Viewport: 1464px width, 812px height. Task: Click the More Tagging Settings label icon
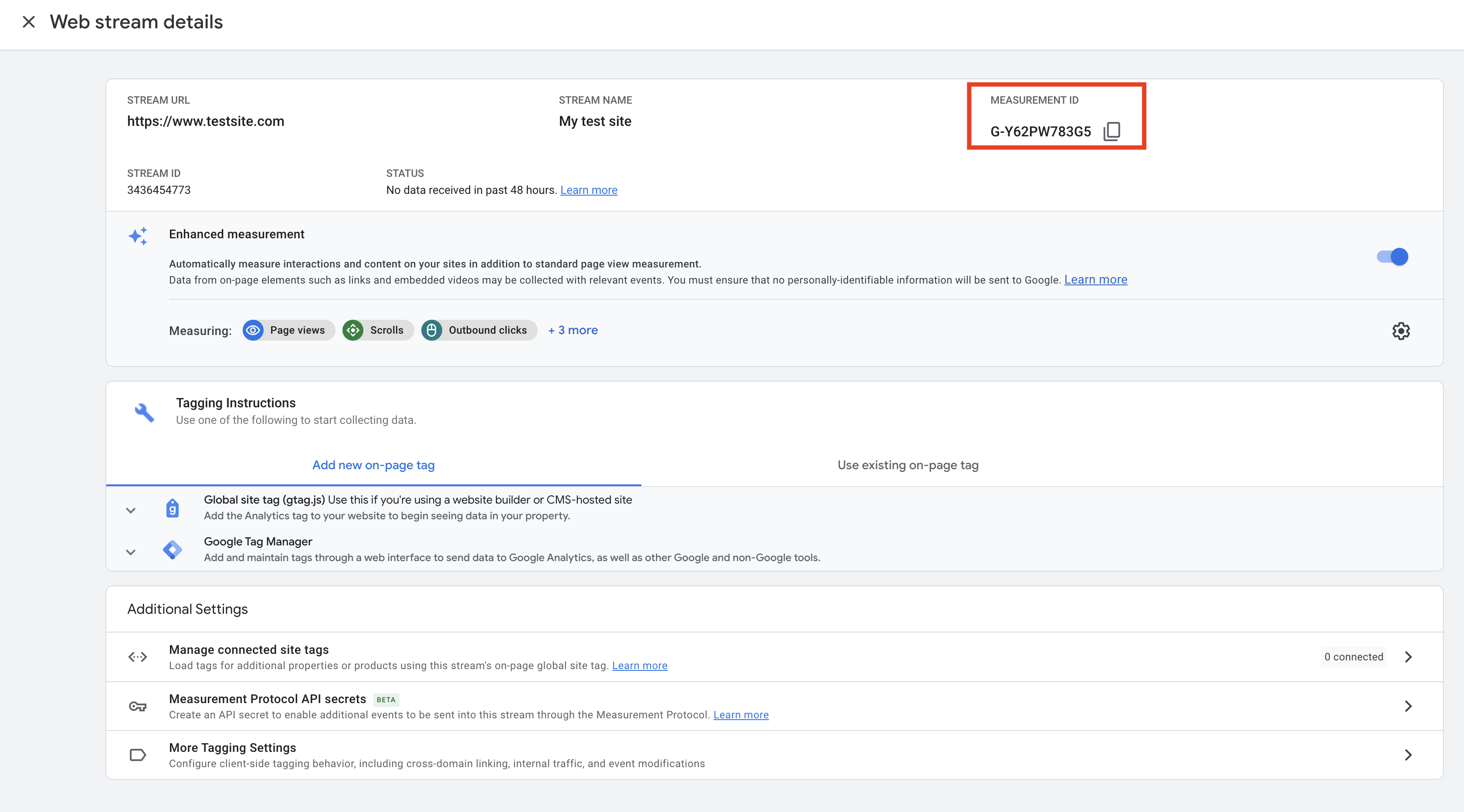tap(138, 755)
